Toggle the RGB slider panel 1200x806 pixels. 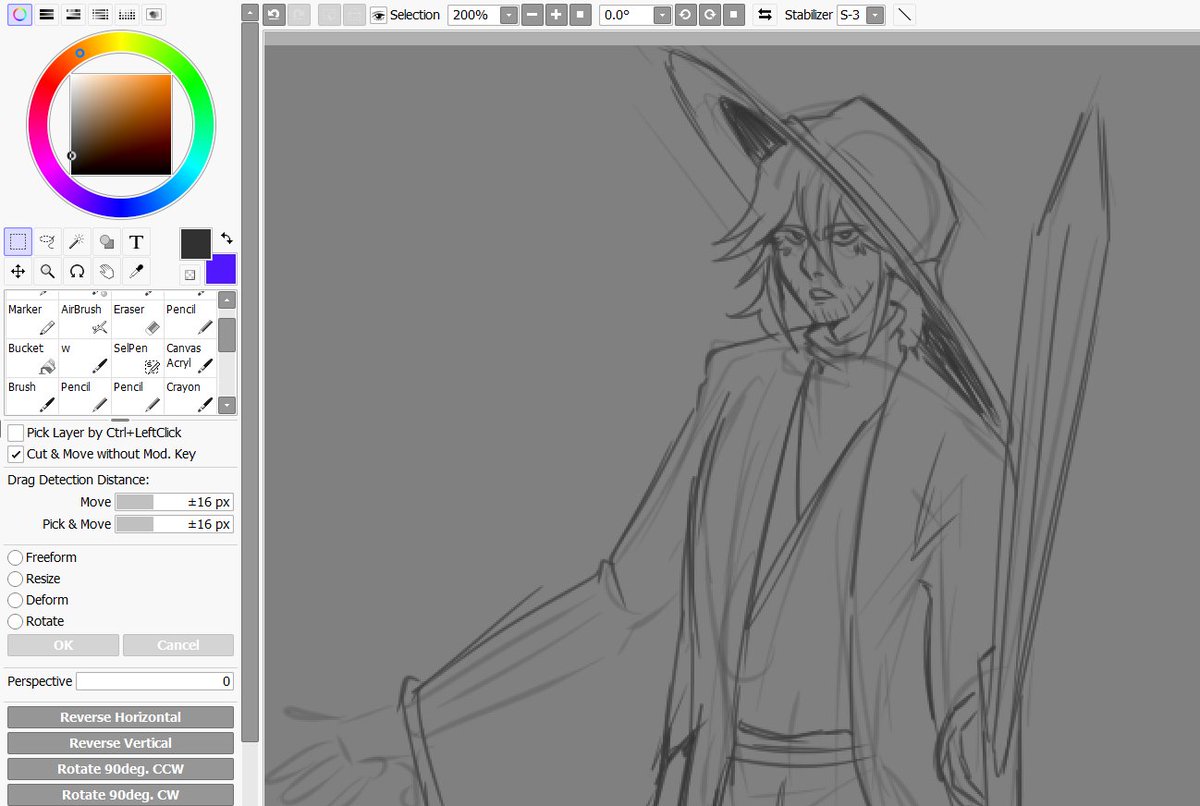pyautogui.click(x=46, y=14)
